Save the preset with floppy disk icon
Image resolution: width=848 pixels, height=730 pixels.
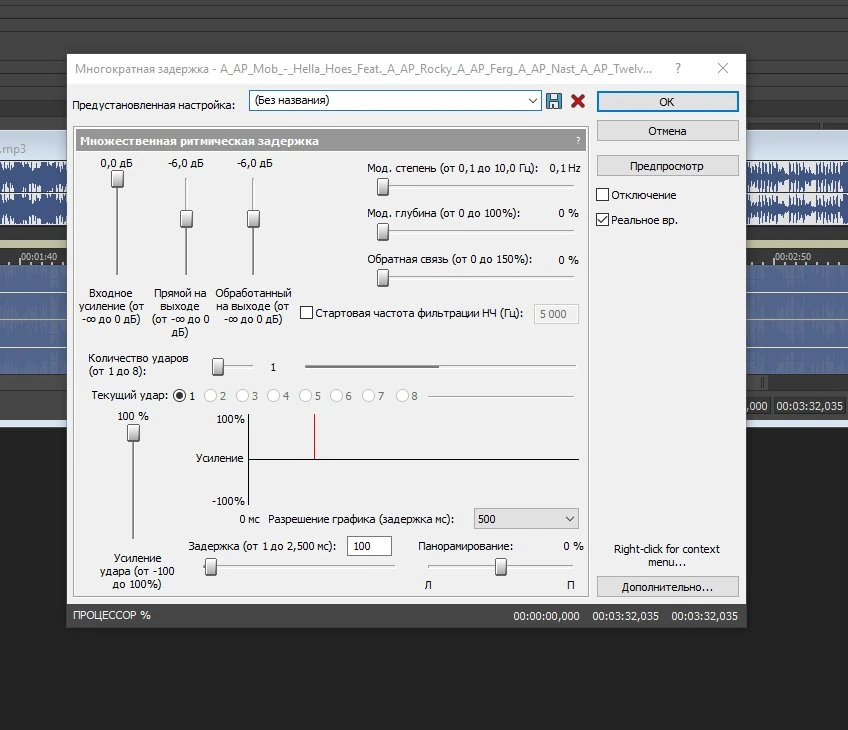click(553, 101)
